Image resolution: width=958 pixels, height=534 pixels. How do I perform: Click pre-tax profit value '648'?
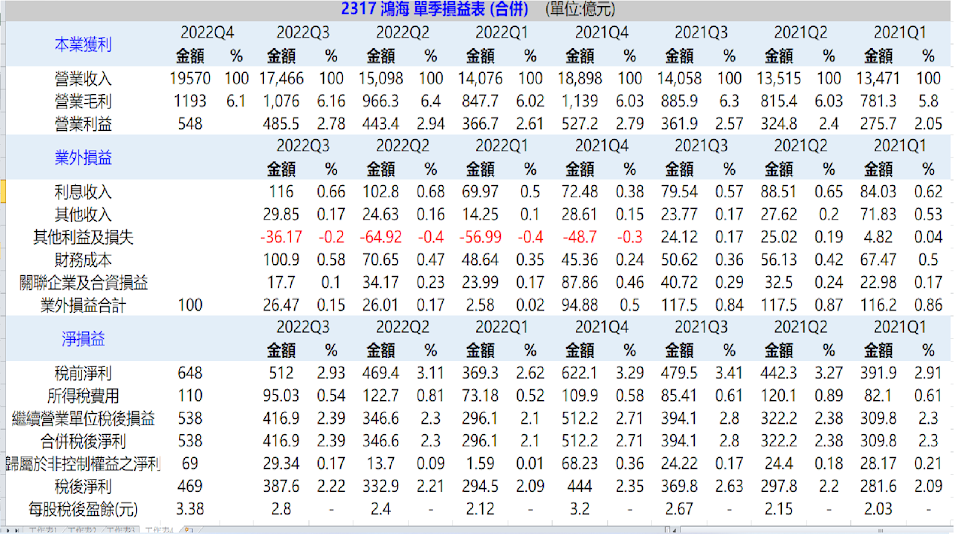(190, 373)
